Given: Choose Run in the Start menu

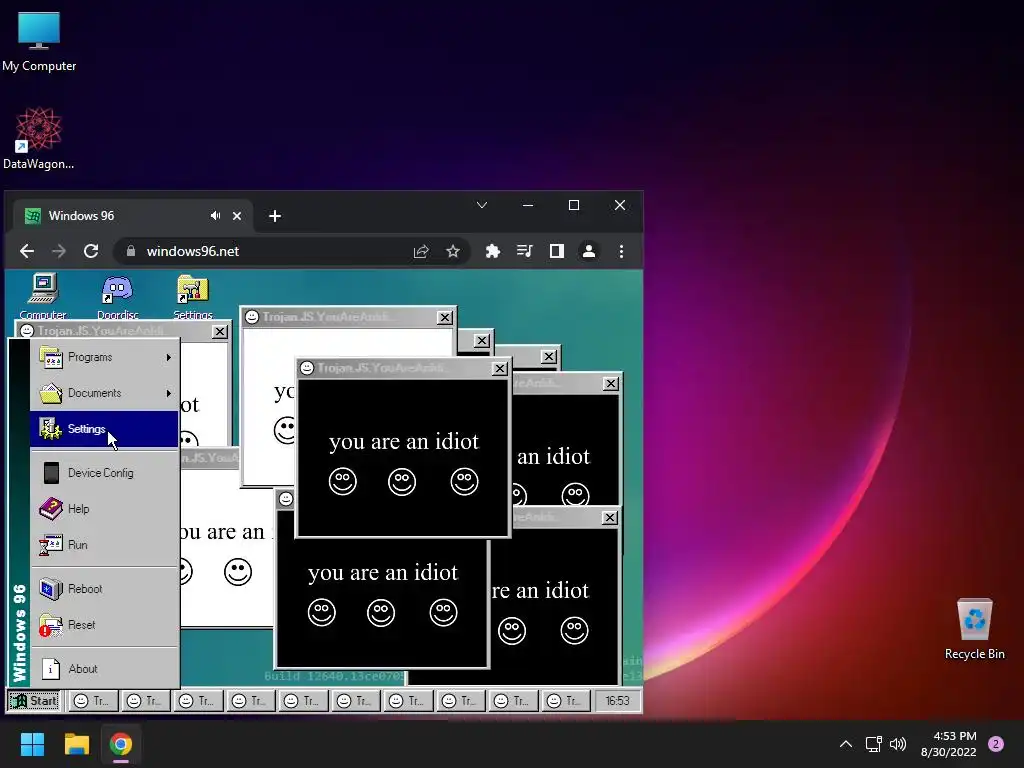Looking at the screenshot, I should (104, 545).
